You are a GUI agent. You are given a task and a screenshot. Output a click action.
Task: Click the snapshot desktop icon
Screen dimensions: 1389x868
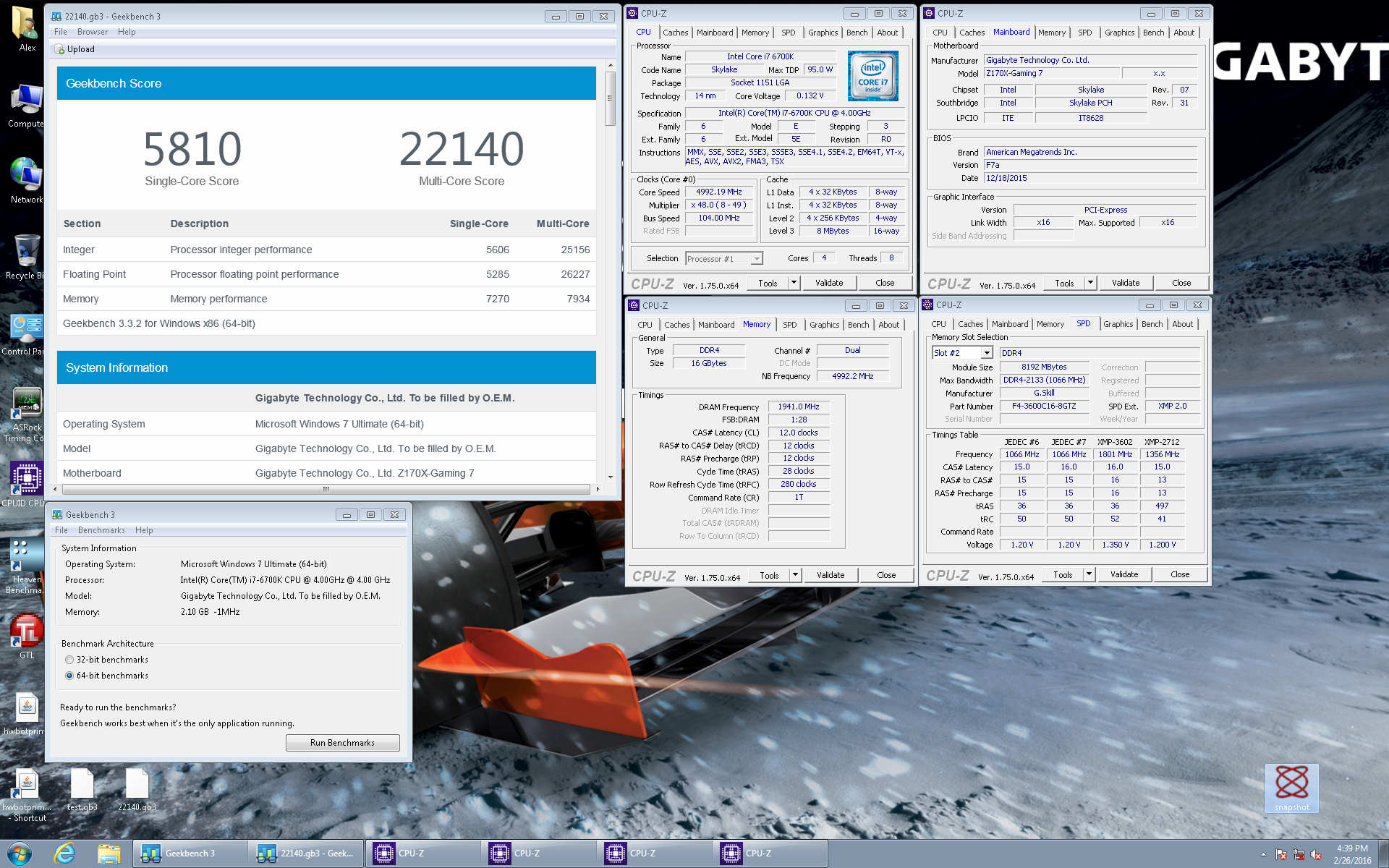tap(1291, 788)
